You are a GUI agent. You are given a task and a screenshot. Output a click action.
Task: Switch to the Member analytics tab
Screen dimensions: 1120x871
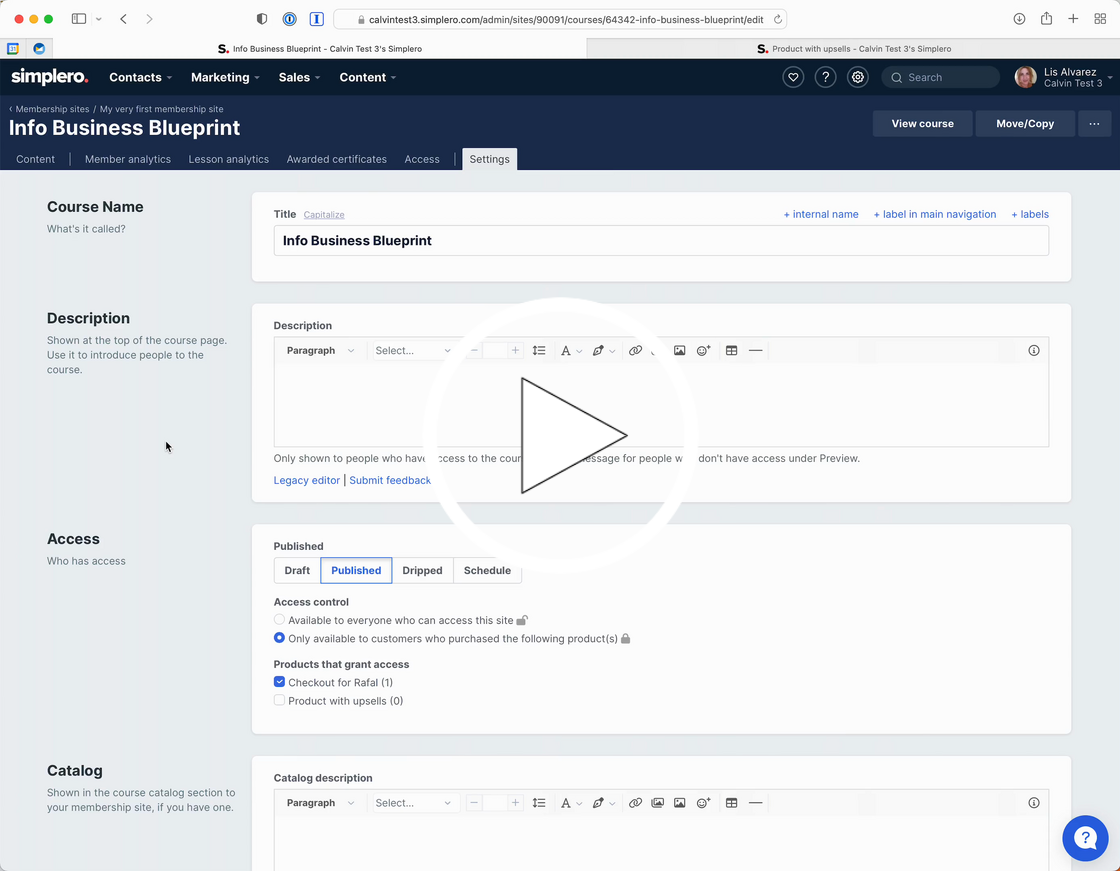point(127,159)
